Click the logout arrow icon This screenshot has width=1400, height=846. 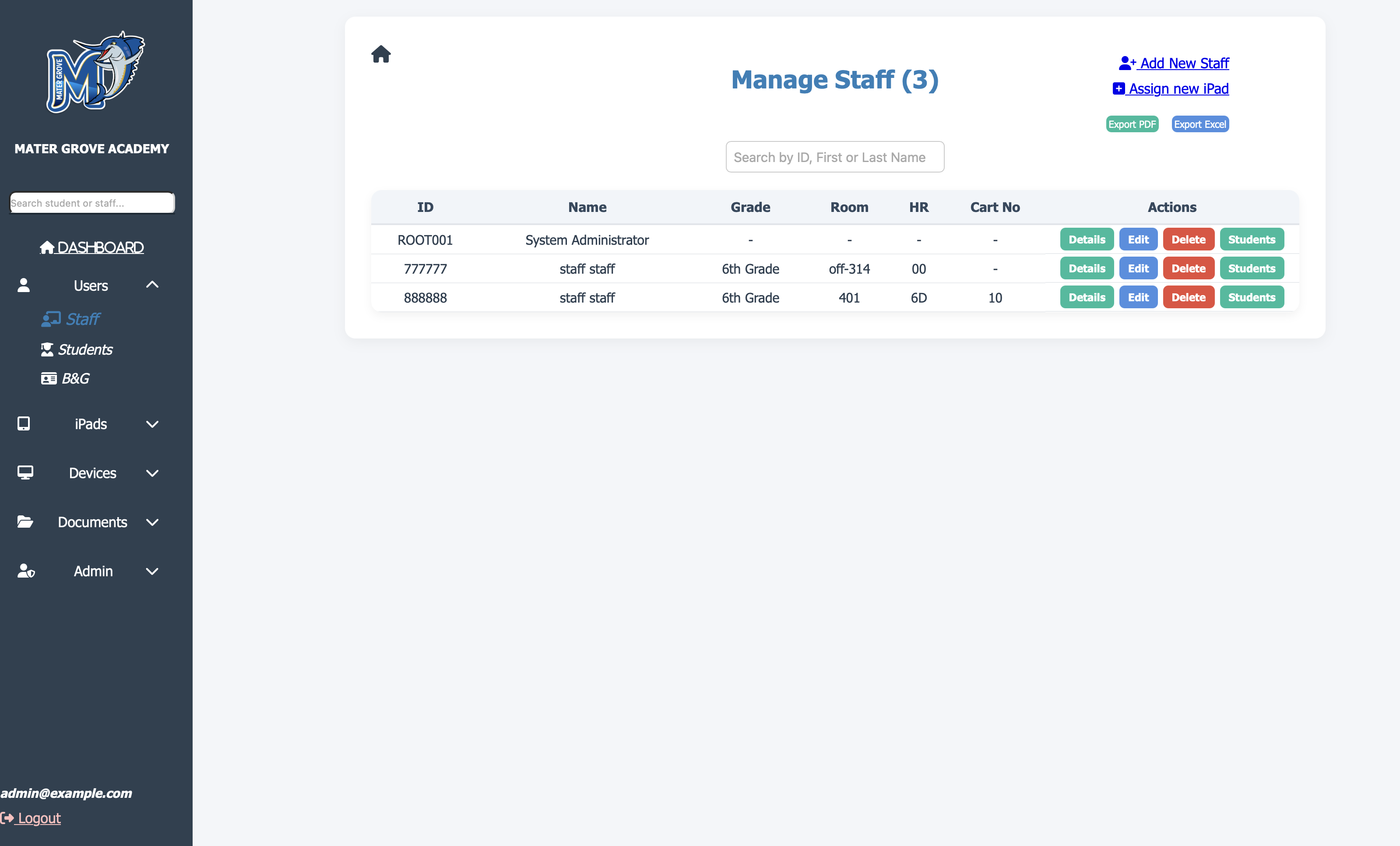point(7,818)
